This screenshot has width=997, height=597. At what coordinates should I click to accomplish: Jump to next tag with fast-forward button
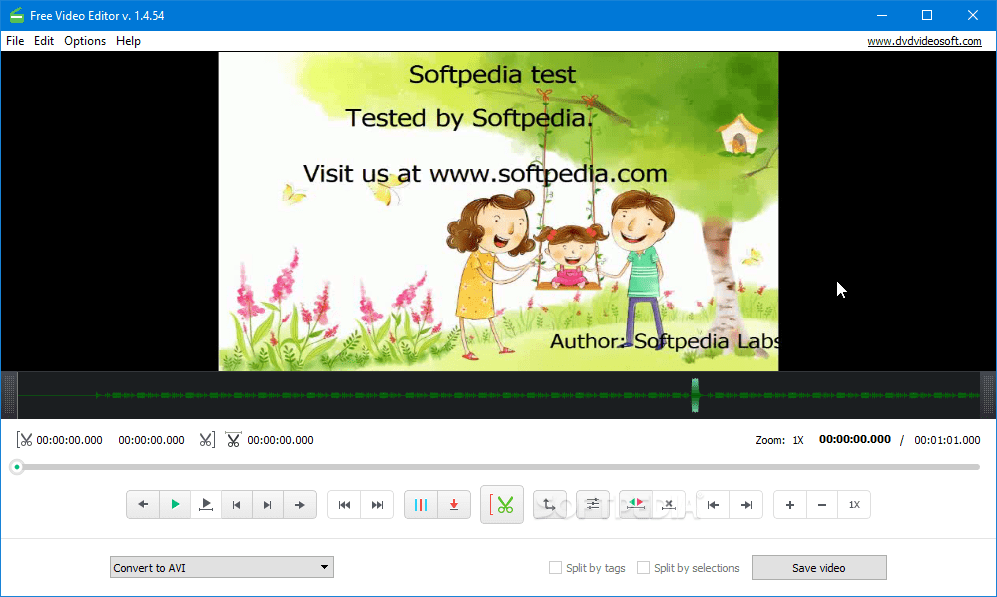pyautogui.click(x=377, y=505)
